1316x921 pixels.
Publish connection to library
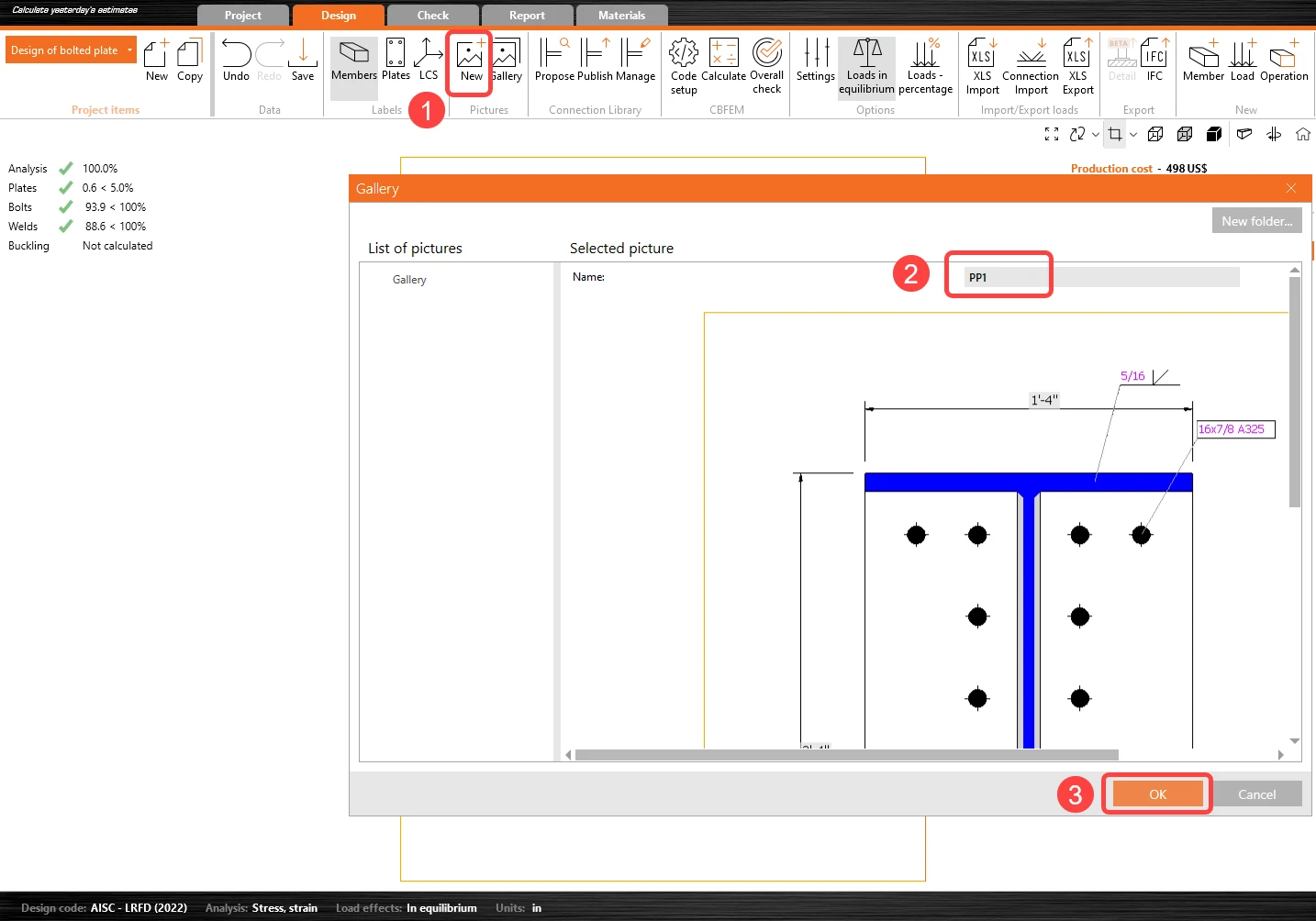click(595, 61)
